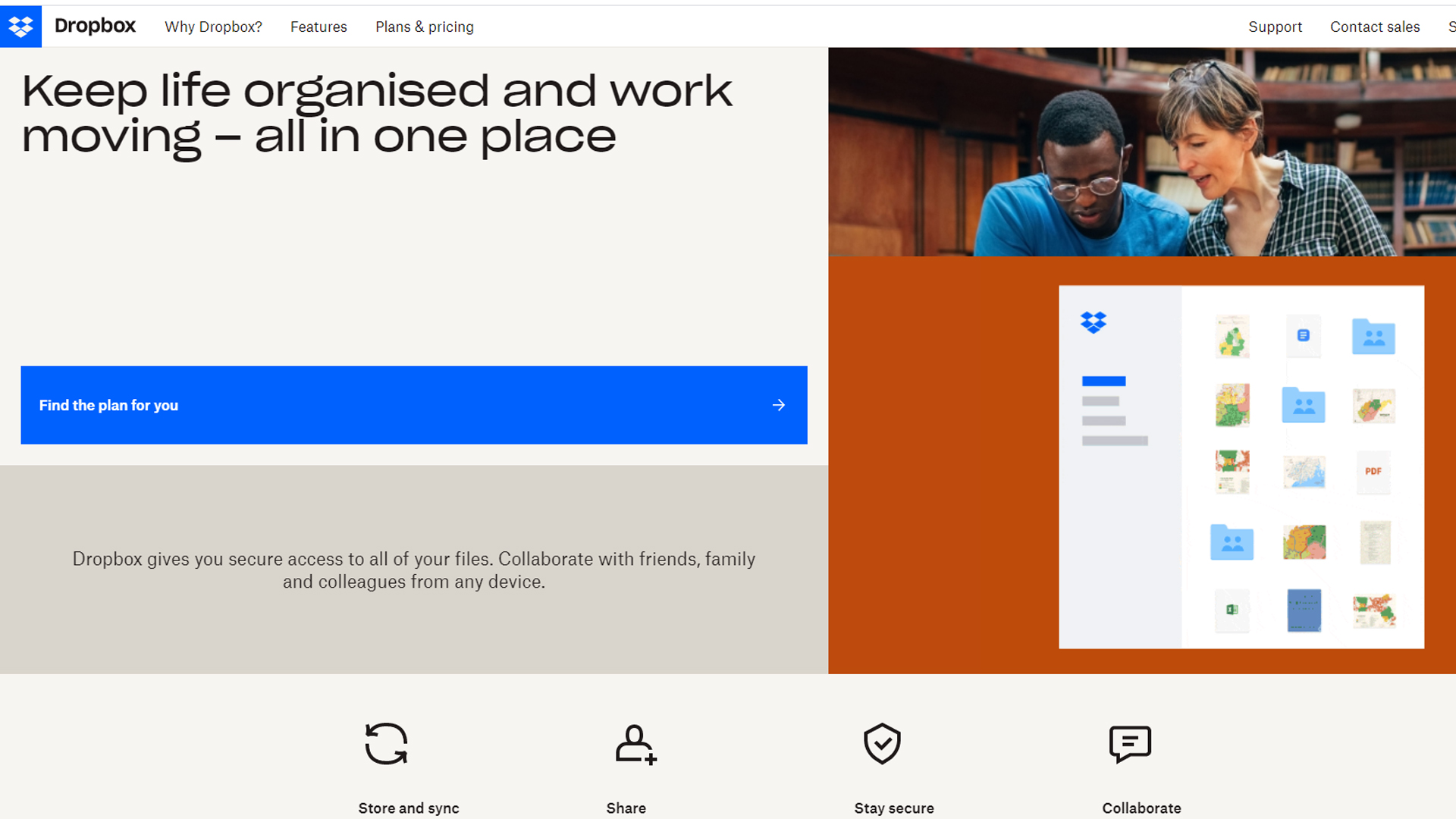Click the Find the plan for you button
Viewport: 1456px width, 819px height.
pyautogui.click(x=413, y=405)
